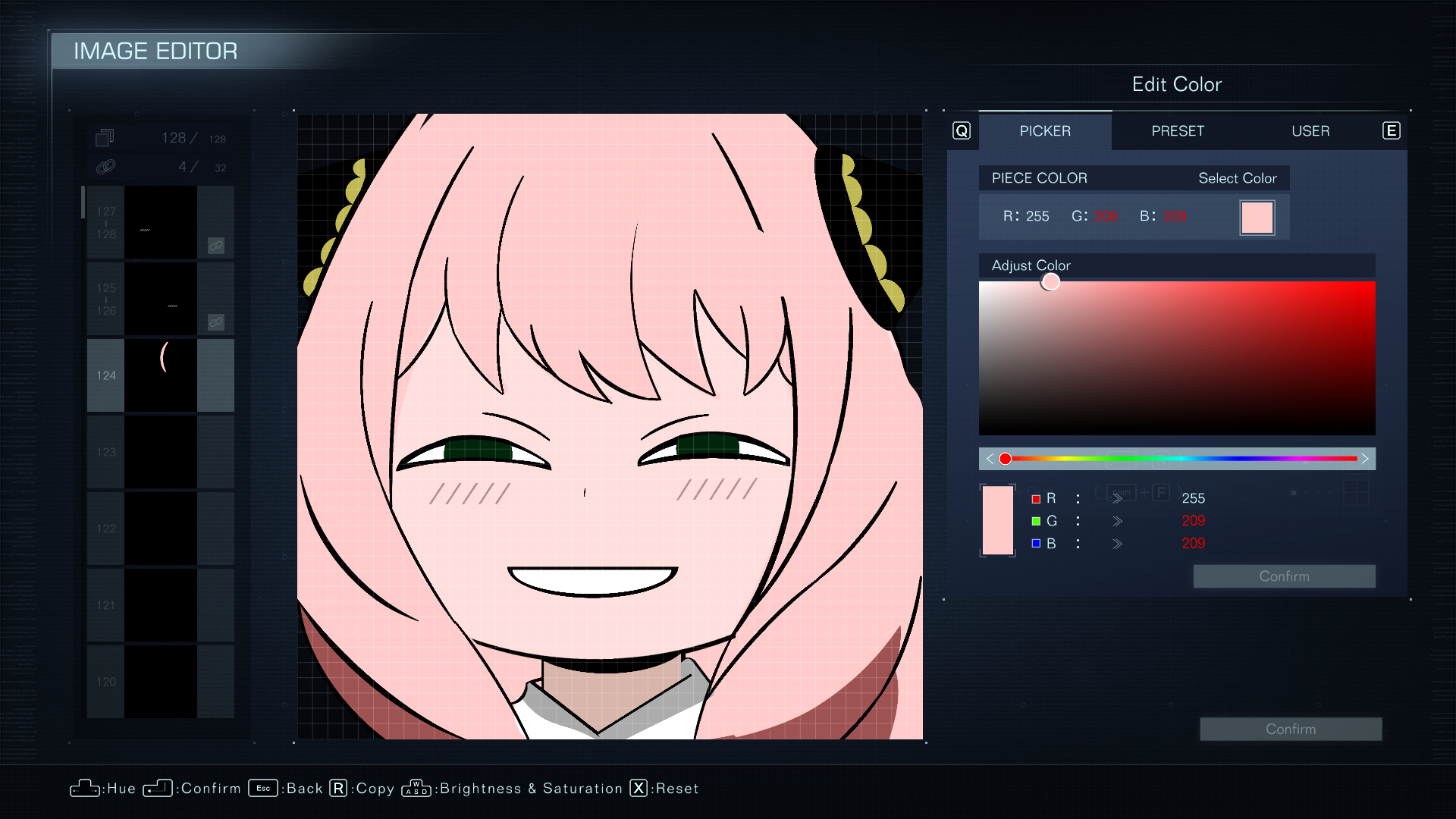Screen dimensions: 1456x819
Task: Click the Select Color label
Action: 1237,178
